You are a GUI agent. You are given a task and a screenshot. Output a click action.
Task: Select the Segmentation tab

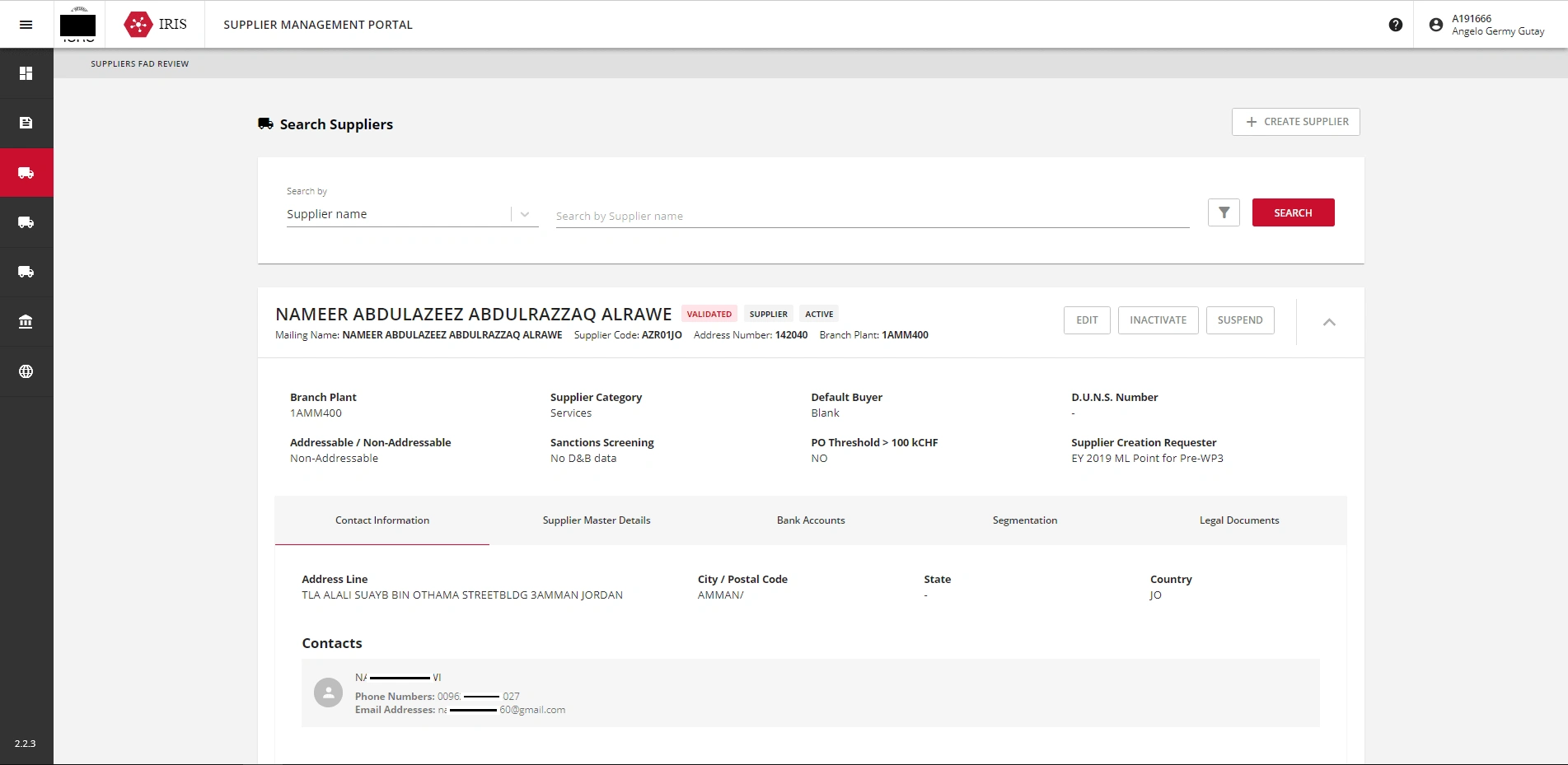coord(1024,520)
